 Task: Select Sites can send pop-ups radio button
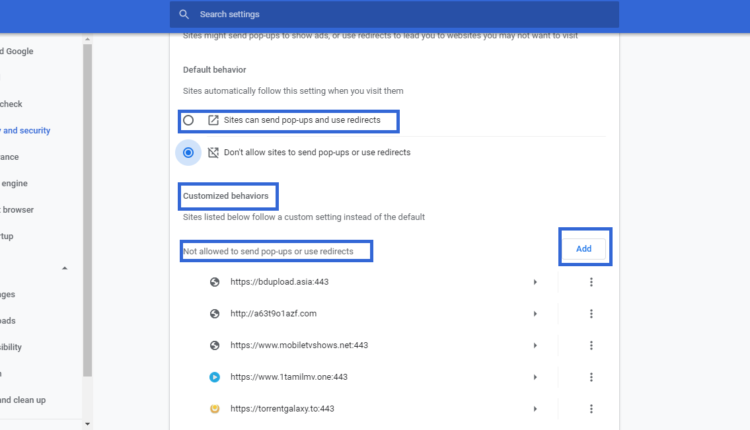tap(188, 120)
